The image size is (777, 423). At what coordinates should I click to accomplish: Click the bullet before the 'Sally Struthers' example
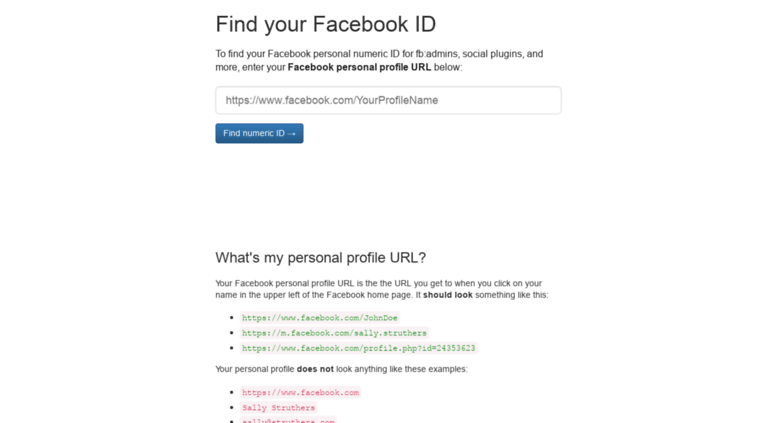(232, 408)
